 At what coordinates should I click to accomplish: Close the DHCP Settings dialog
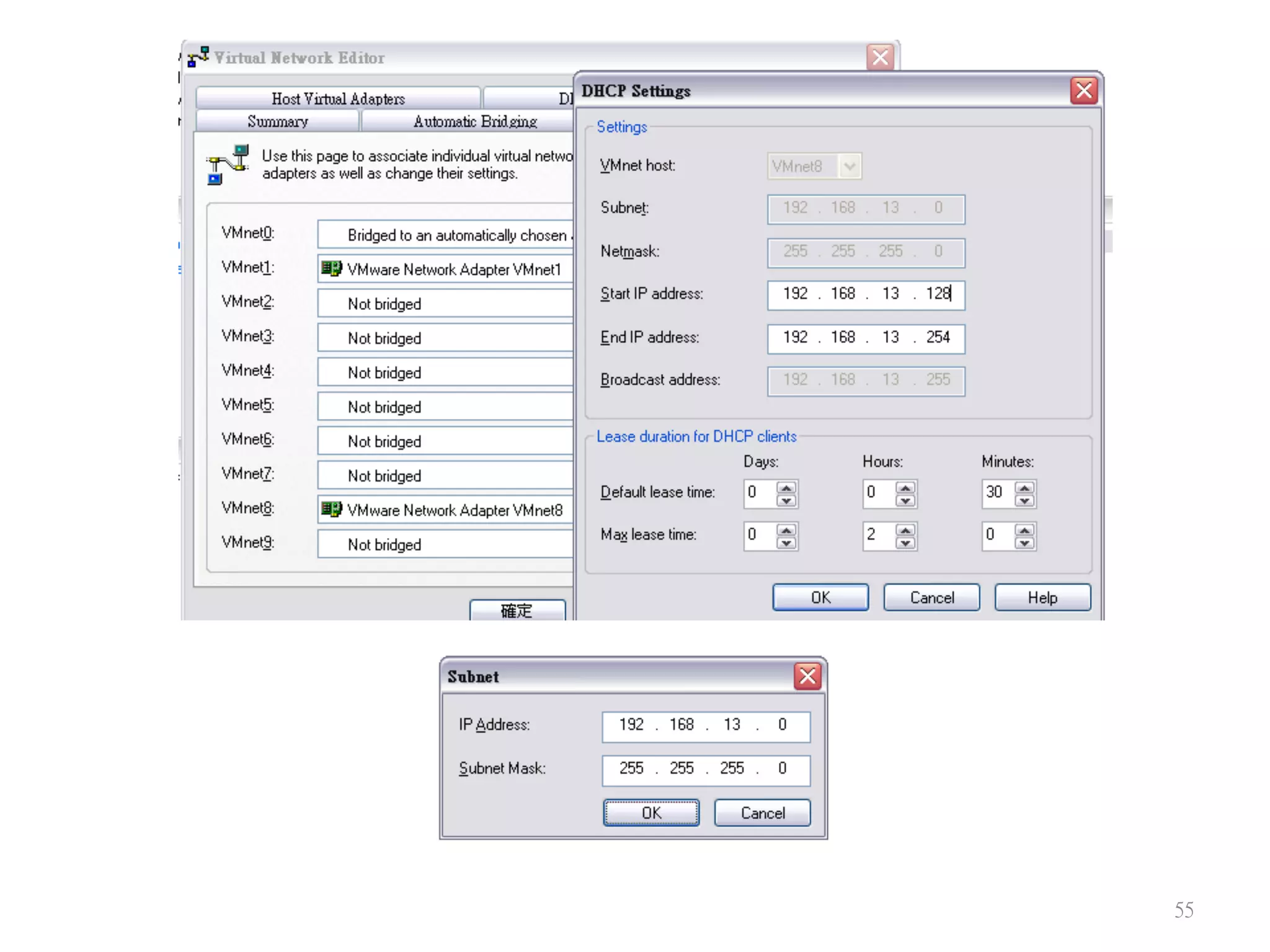click(1083, 91)
